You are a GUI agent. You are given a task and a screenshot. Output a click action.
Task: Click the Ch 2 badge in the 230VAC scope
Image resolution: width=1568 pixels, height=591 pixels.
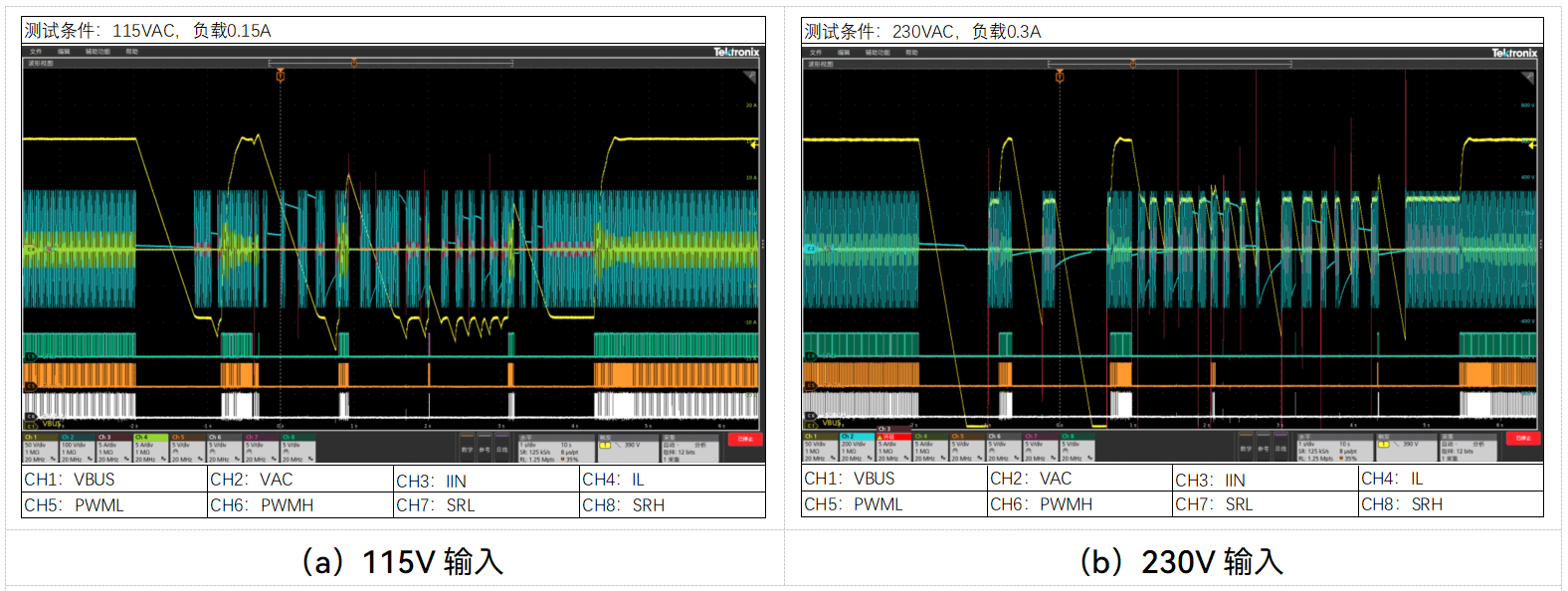(857, 448)
